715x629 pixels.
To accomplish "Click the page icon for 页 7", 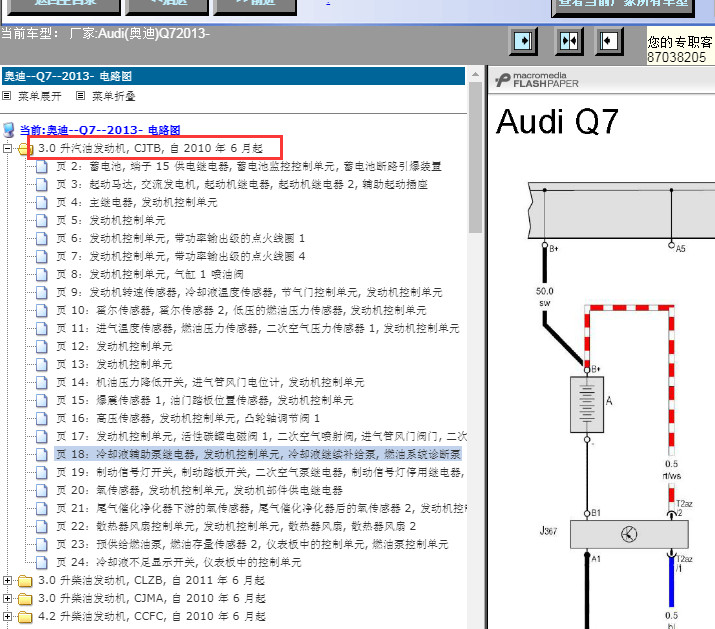I will point(41,256).
